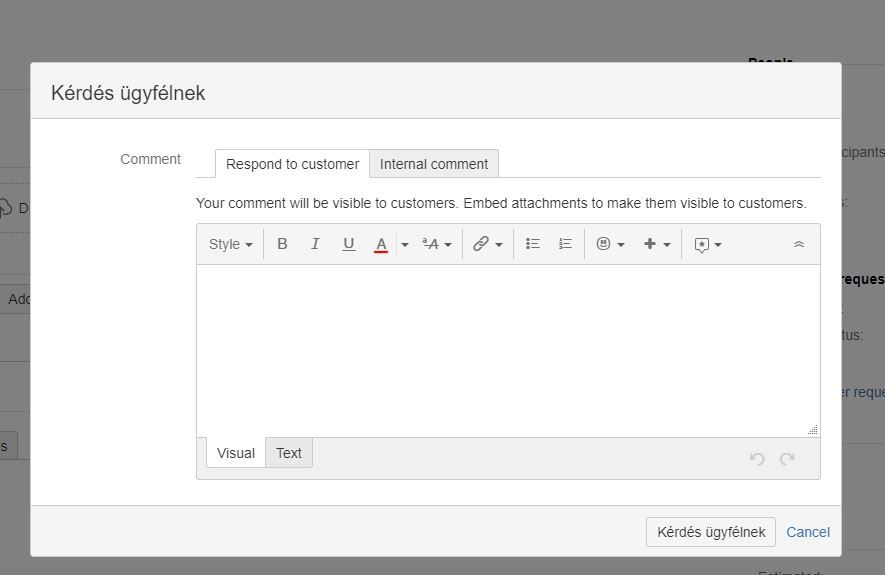This screenshot has height=575, width=885.
Task: Insert a numbered list
Action: click(x=565, y=244)
